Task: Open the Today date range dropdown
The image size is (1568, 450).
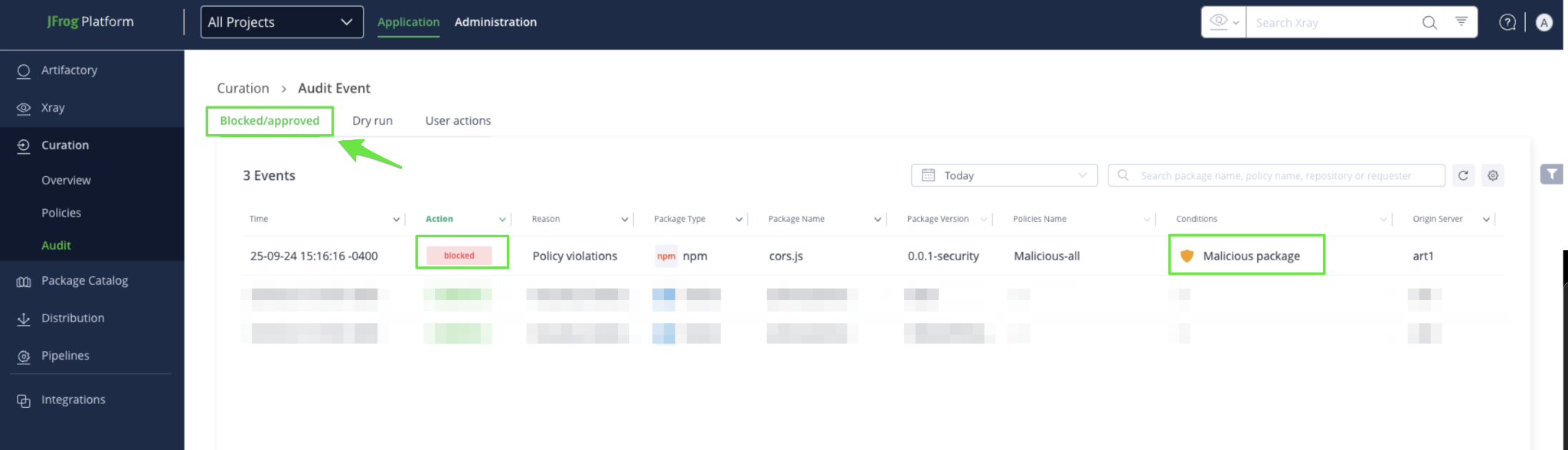Action: 1004,175
